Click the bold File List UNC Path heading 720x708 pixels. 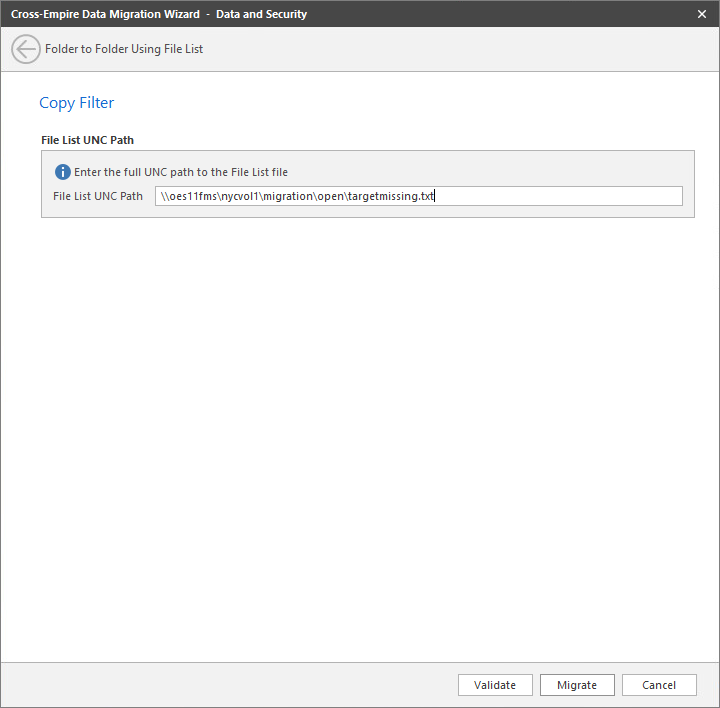point(87,140)
